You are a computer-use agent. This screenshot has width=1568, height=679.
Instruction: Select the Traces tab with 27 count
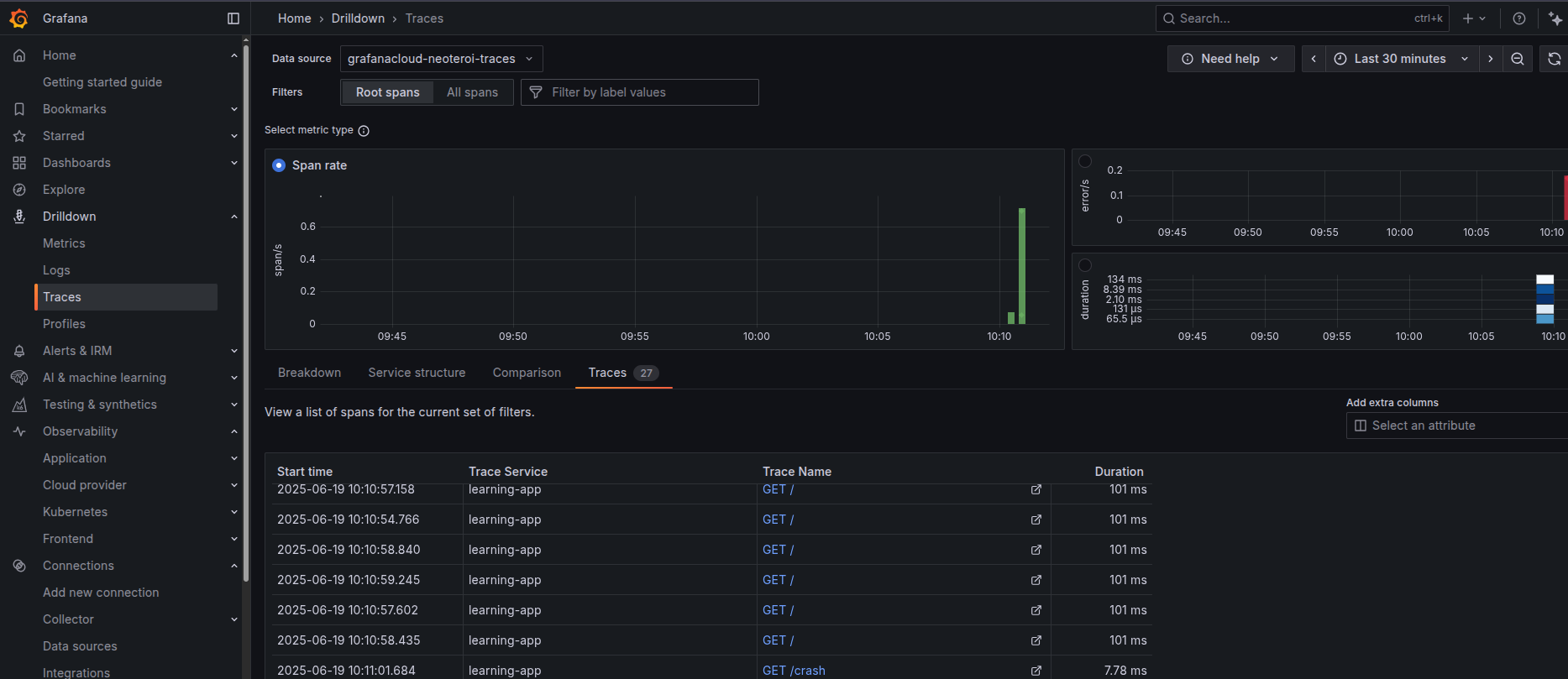click(623, 373)
